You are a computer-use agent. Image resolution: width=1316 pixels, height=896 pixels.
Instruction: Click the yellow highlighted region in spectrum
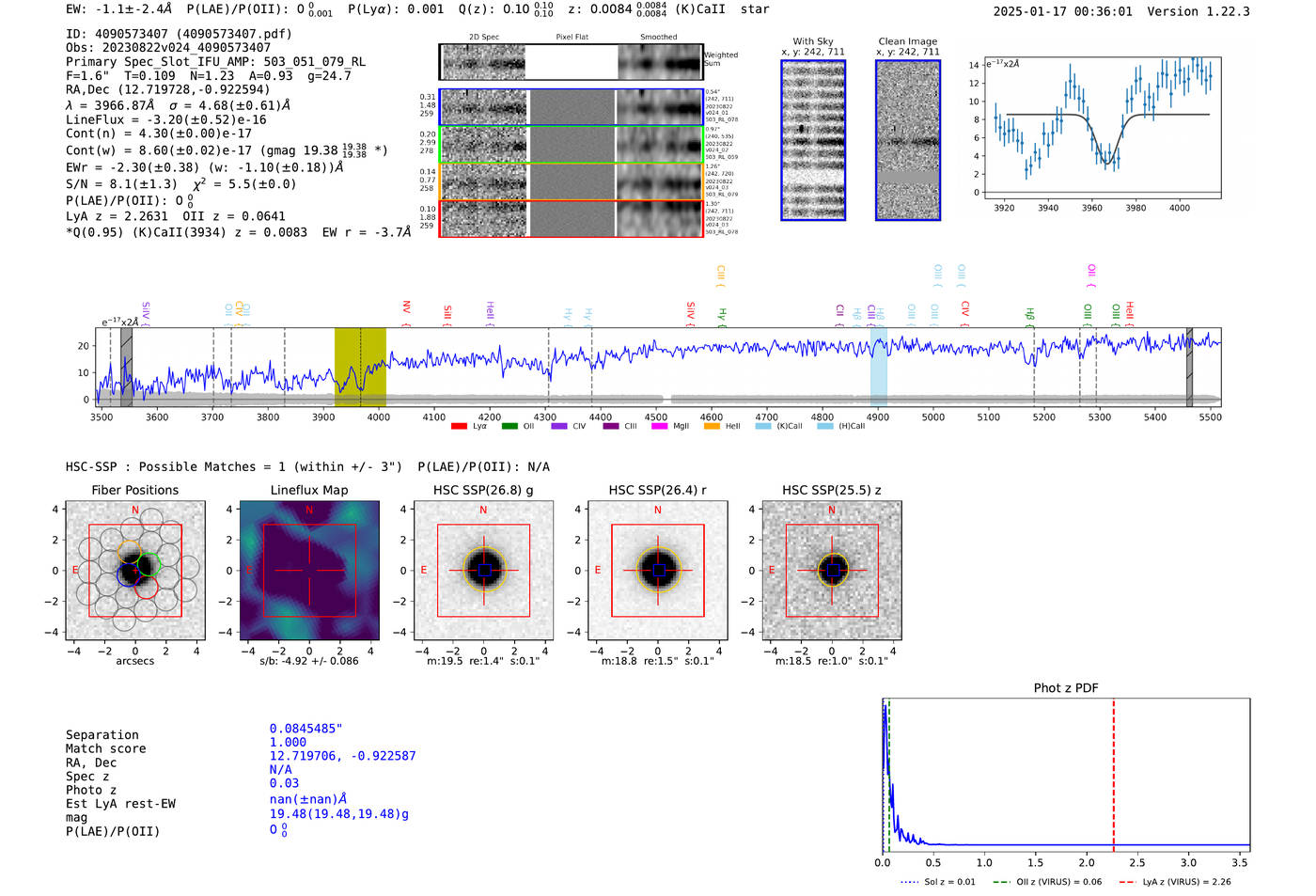[360, 367]
